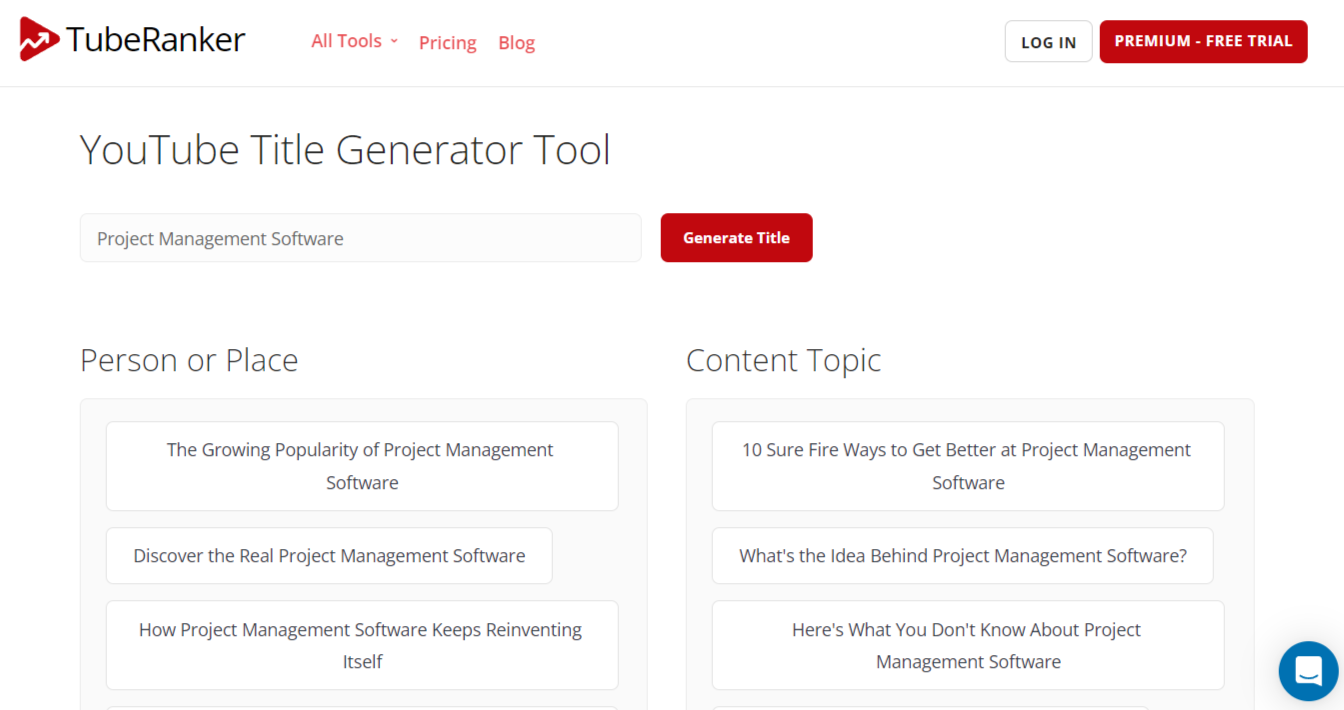Start the Premium free trial
Viewport: 1344px width, 710px height.
click(x=1203, y=42)
